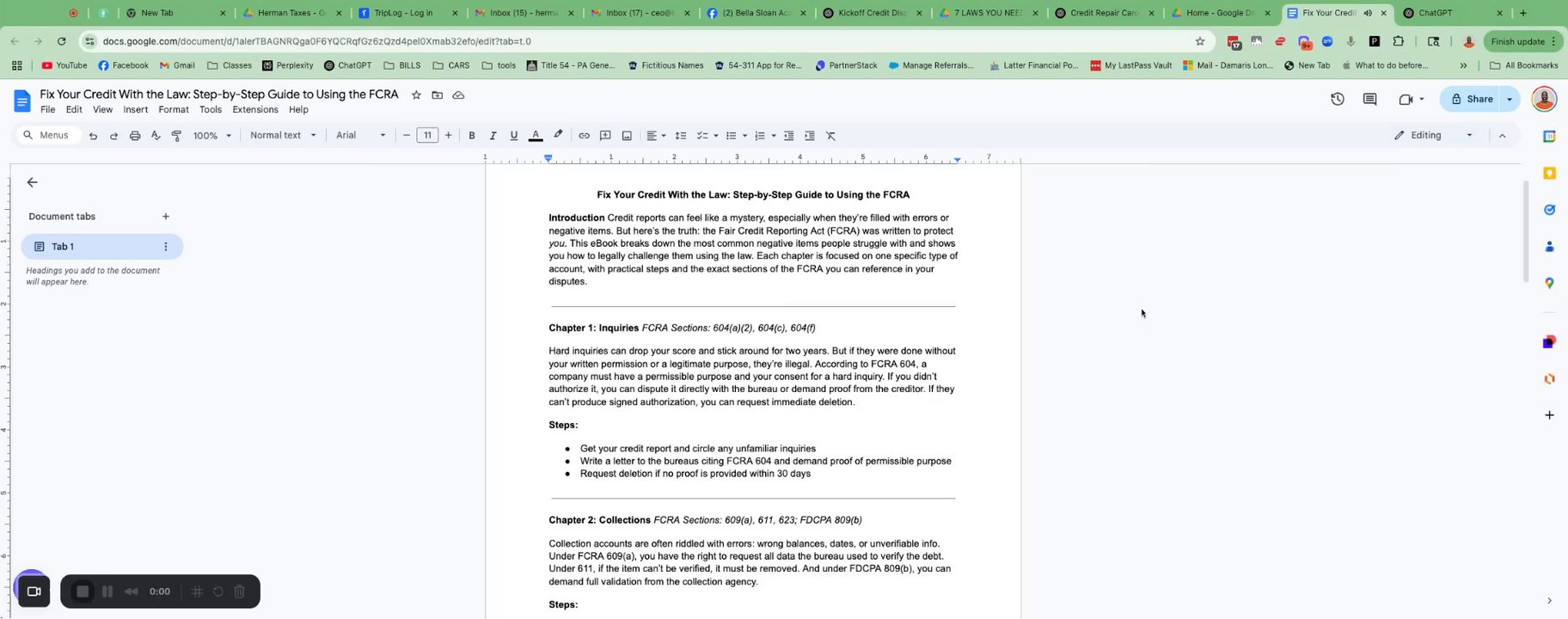Image resolution: width=1568 pixels, height=619 pixels.
Task: Increase font size with plus
Action: (448, 136)
